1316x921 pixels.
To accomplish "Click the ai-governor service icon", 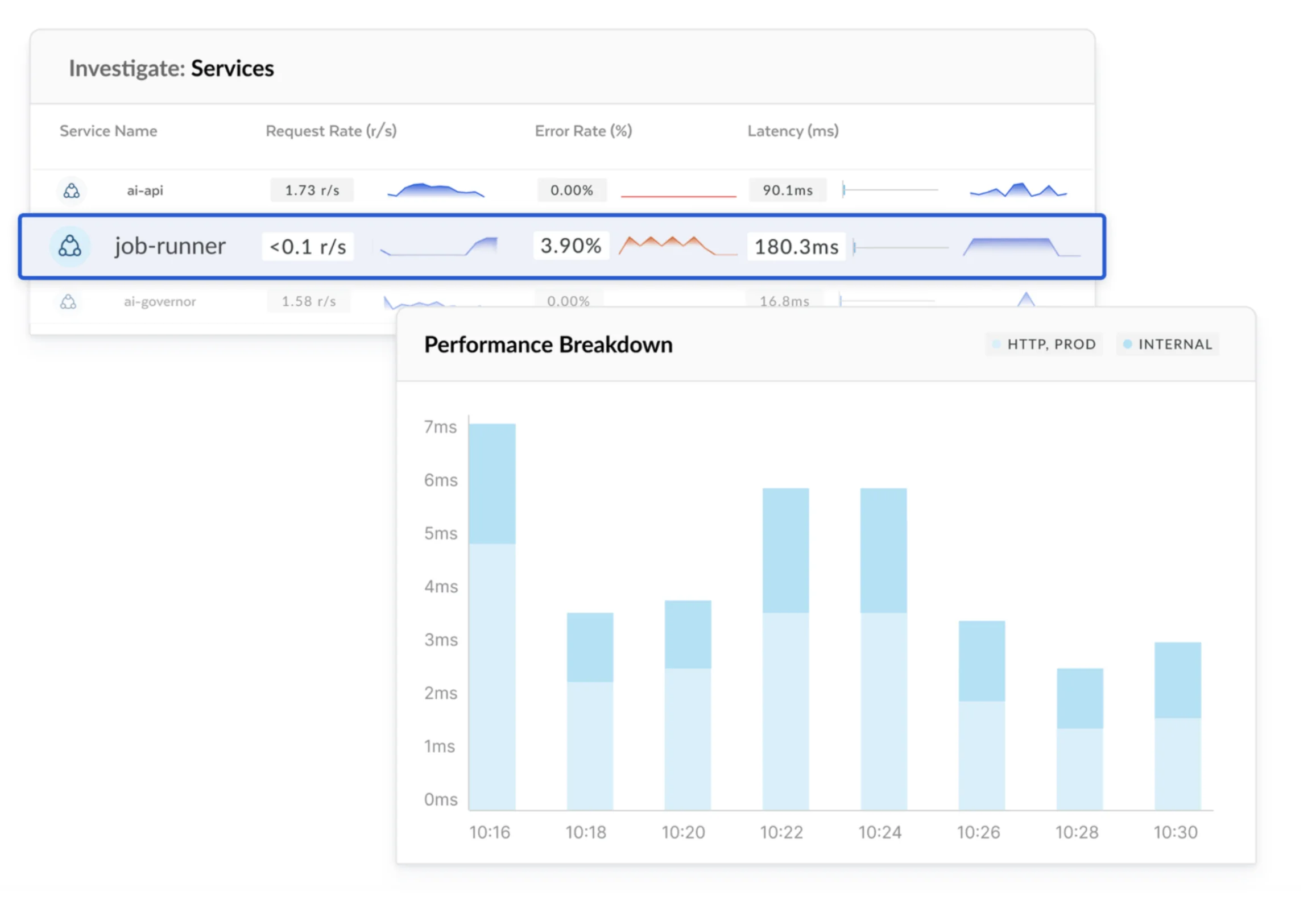I will [68, 301].
